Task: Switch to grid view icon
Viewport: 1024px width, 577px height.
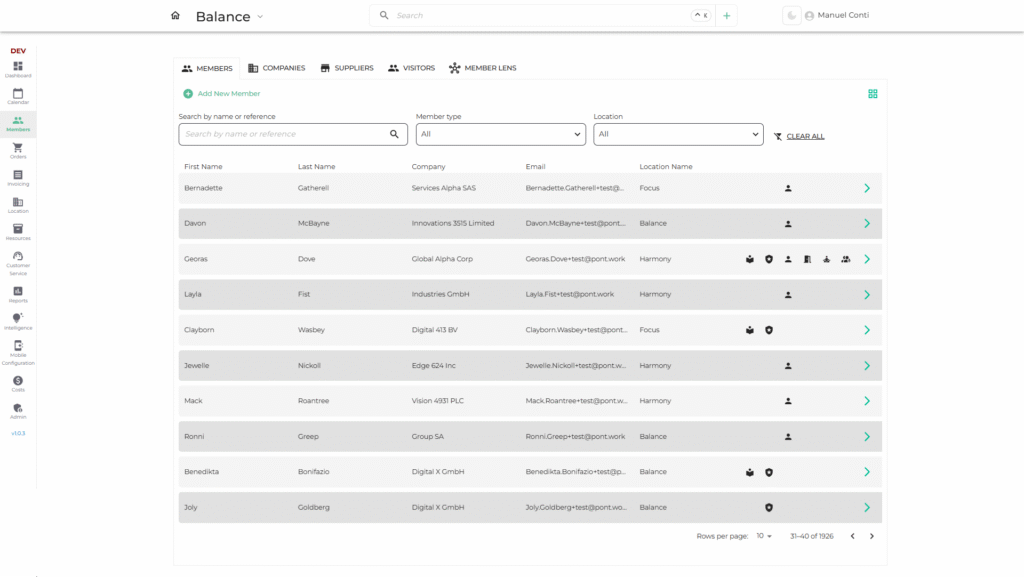Action: 872,94
